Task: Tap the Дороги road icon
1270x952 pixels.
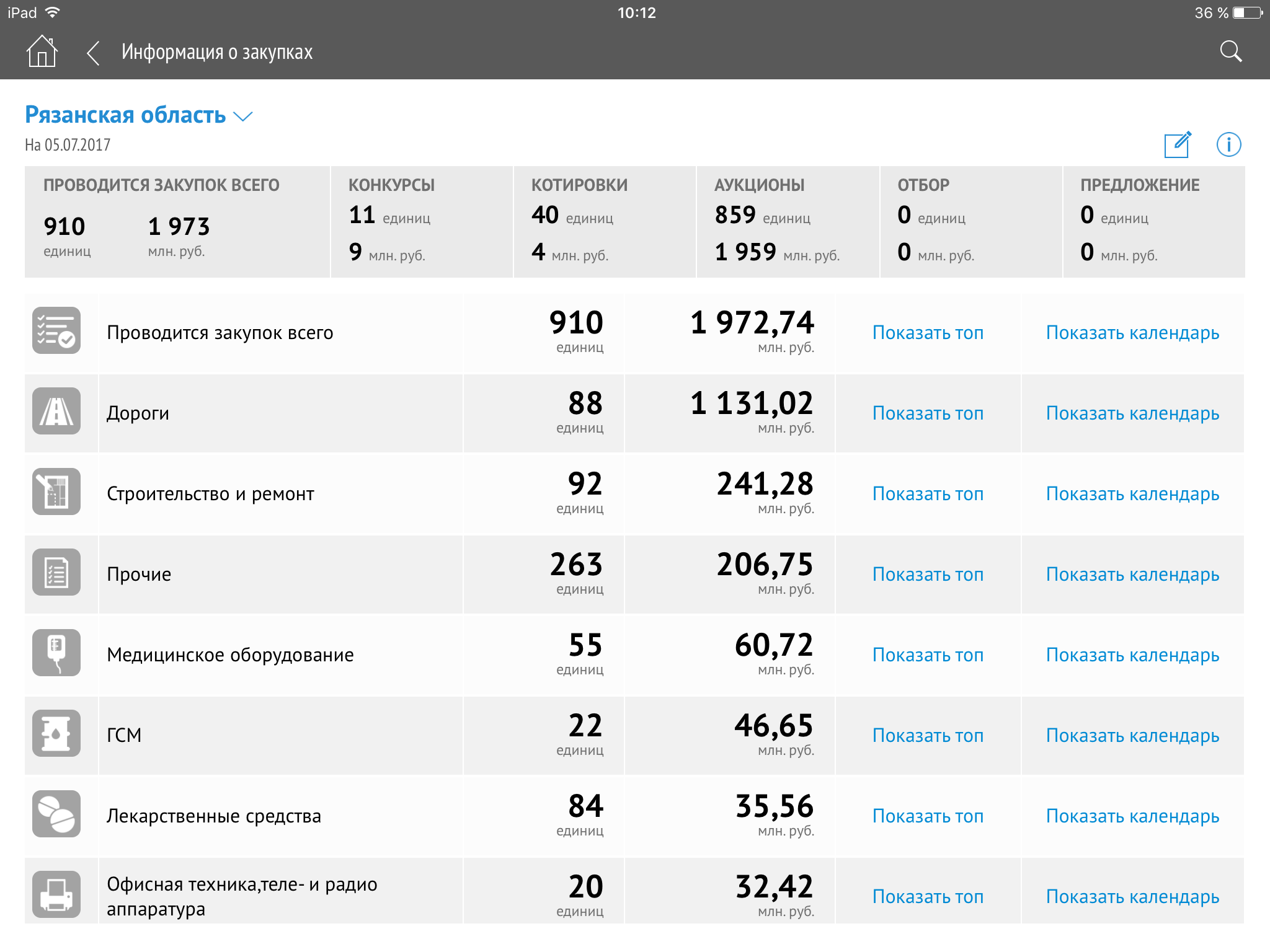Action: click(x=56, y=412)
